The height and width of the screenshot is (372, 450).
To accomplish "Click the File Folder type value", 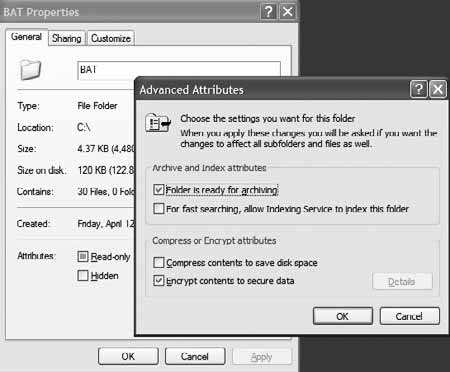I will (x=97, y=106).
